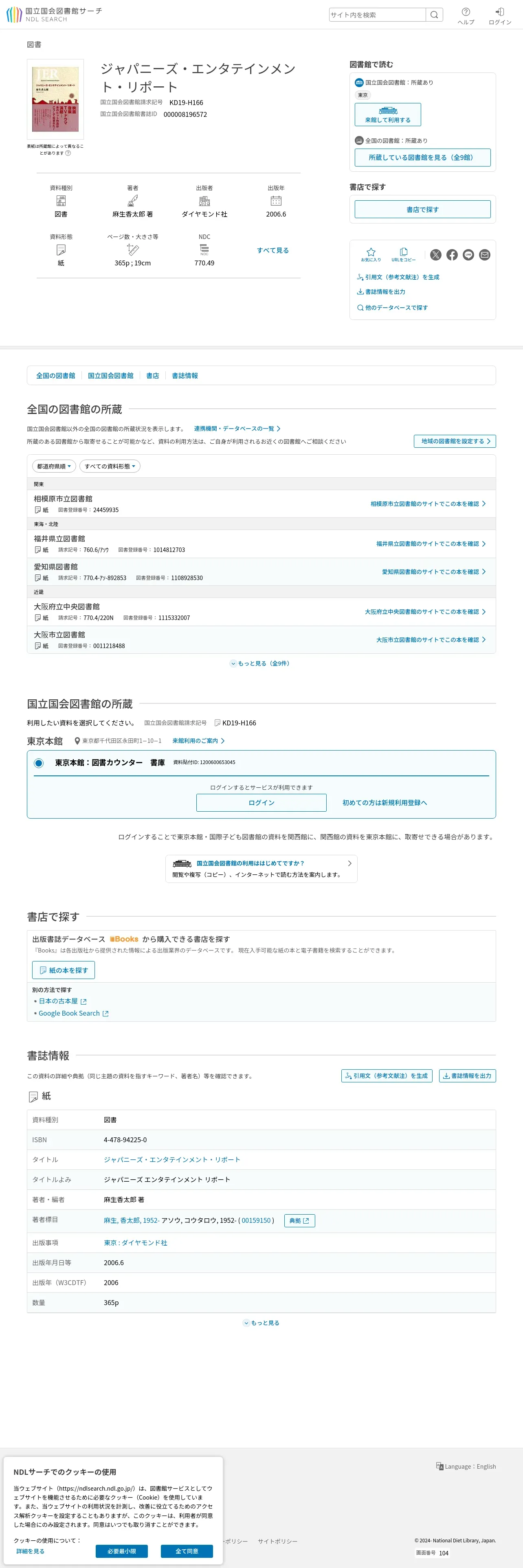Click 書誌情報を出力 sidebar link

[381, 291]
